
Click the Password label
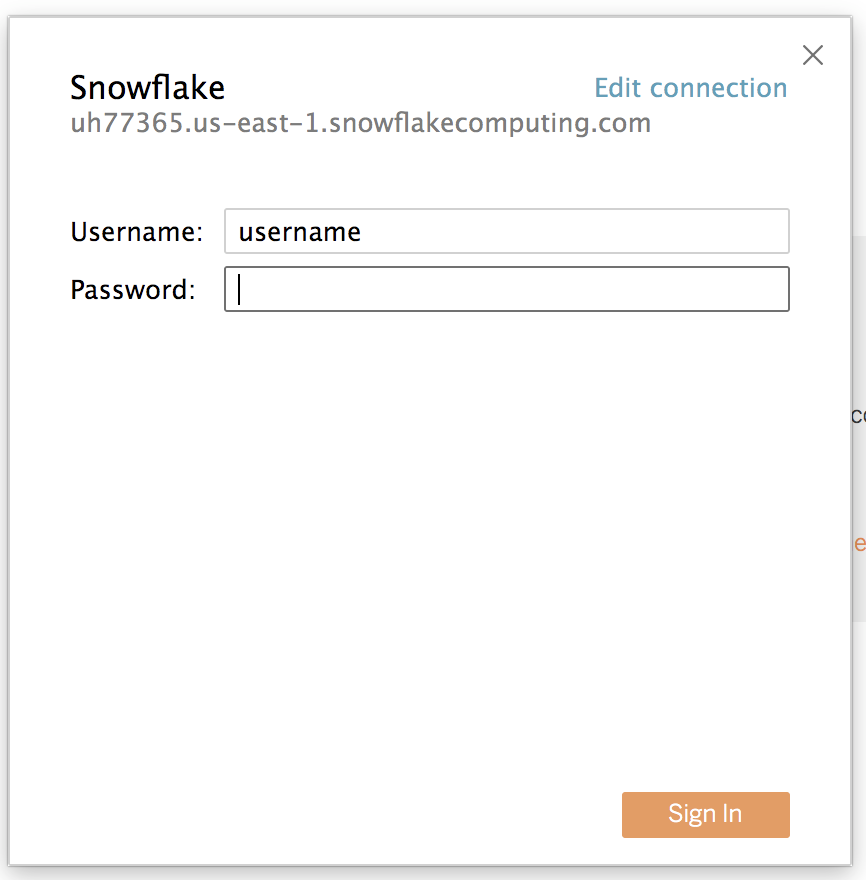133,290
